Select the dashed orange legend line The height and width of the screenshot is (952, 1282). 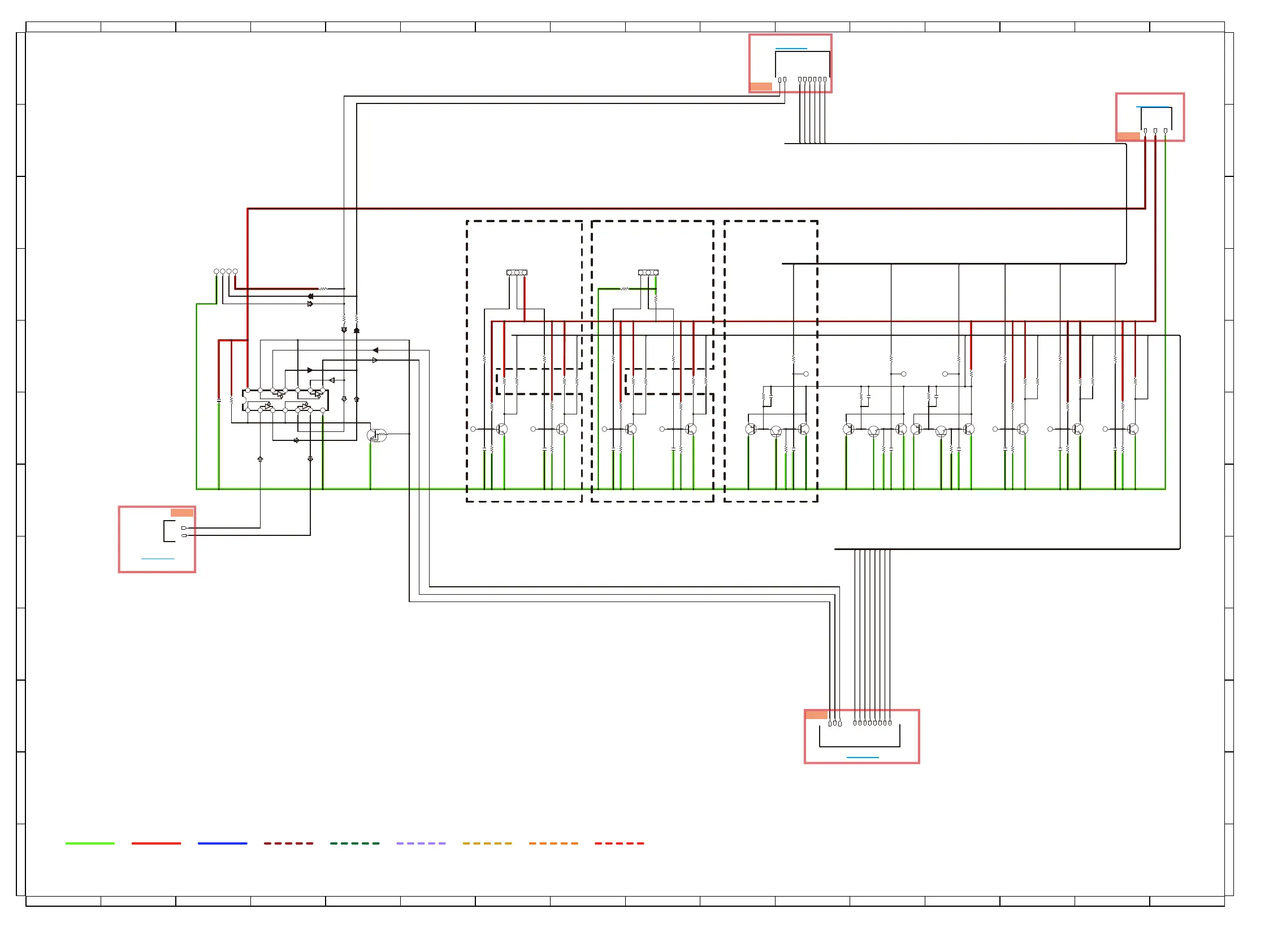pos(554,843)
